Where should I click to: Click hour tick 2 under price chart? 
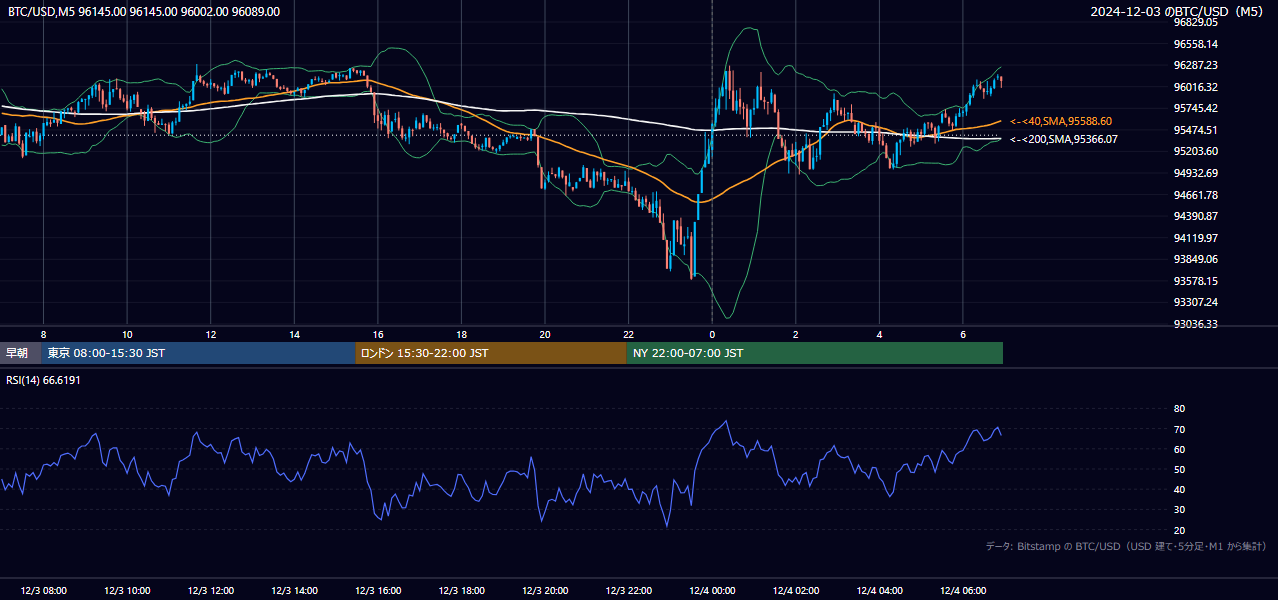coord(796,334)
